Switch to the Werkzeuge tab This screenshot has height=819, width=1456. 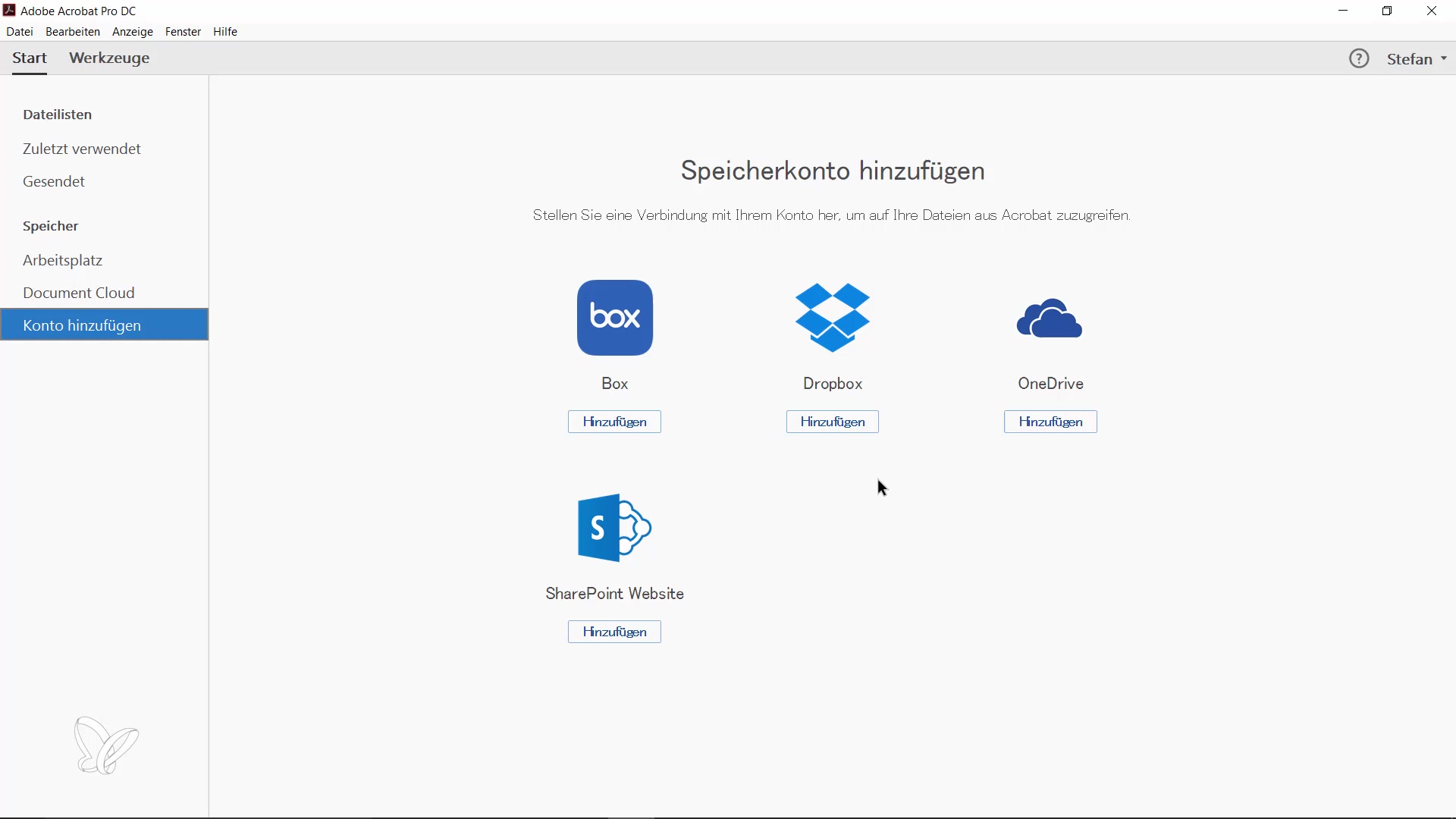pyautogui.click(x=109, y=58)
